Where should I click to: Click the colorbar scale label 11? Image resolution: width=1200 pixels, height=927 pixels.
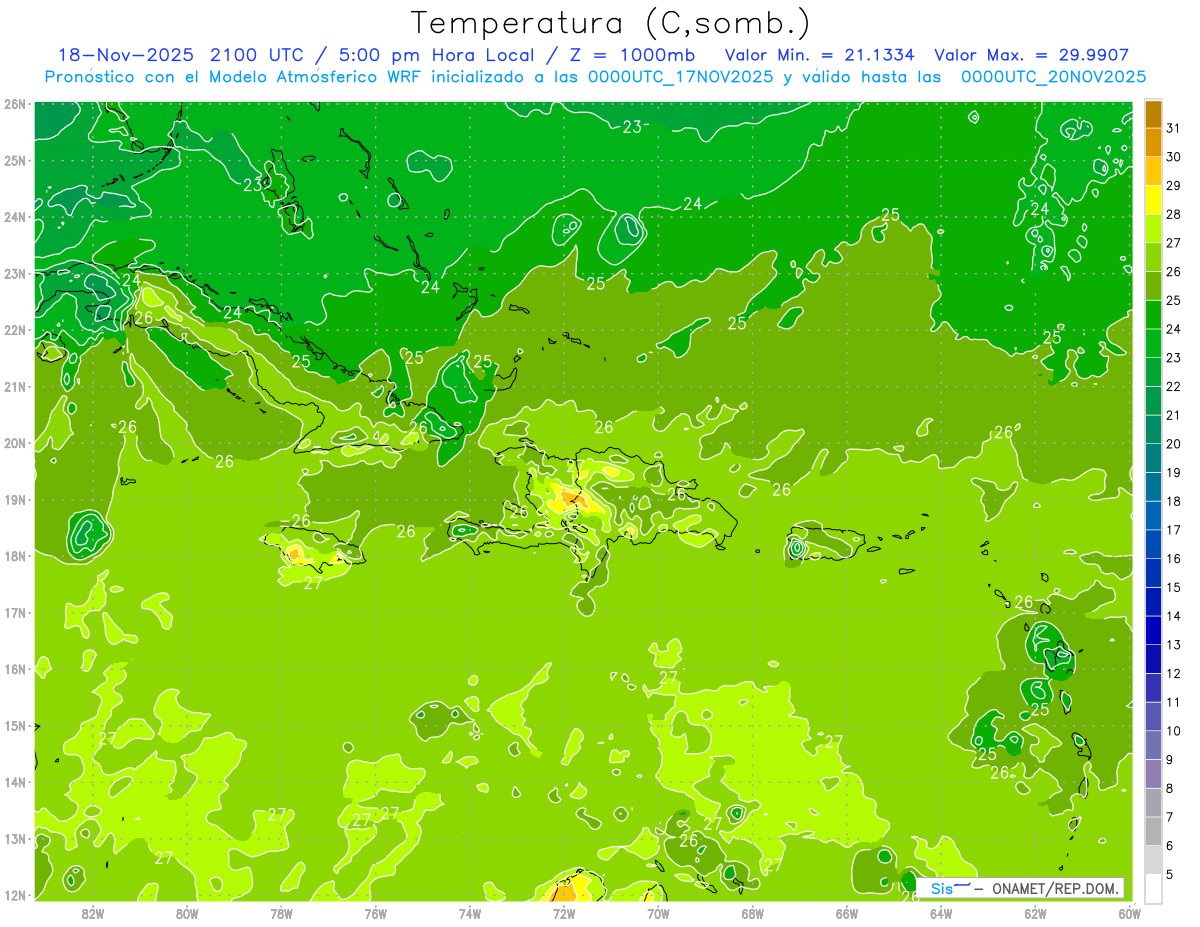(x=1173, y=702)
